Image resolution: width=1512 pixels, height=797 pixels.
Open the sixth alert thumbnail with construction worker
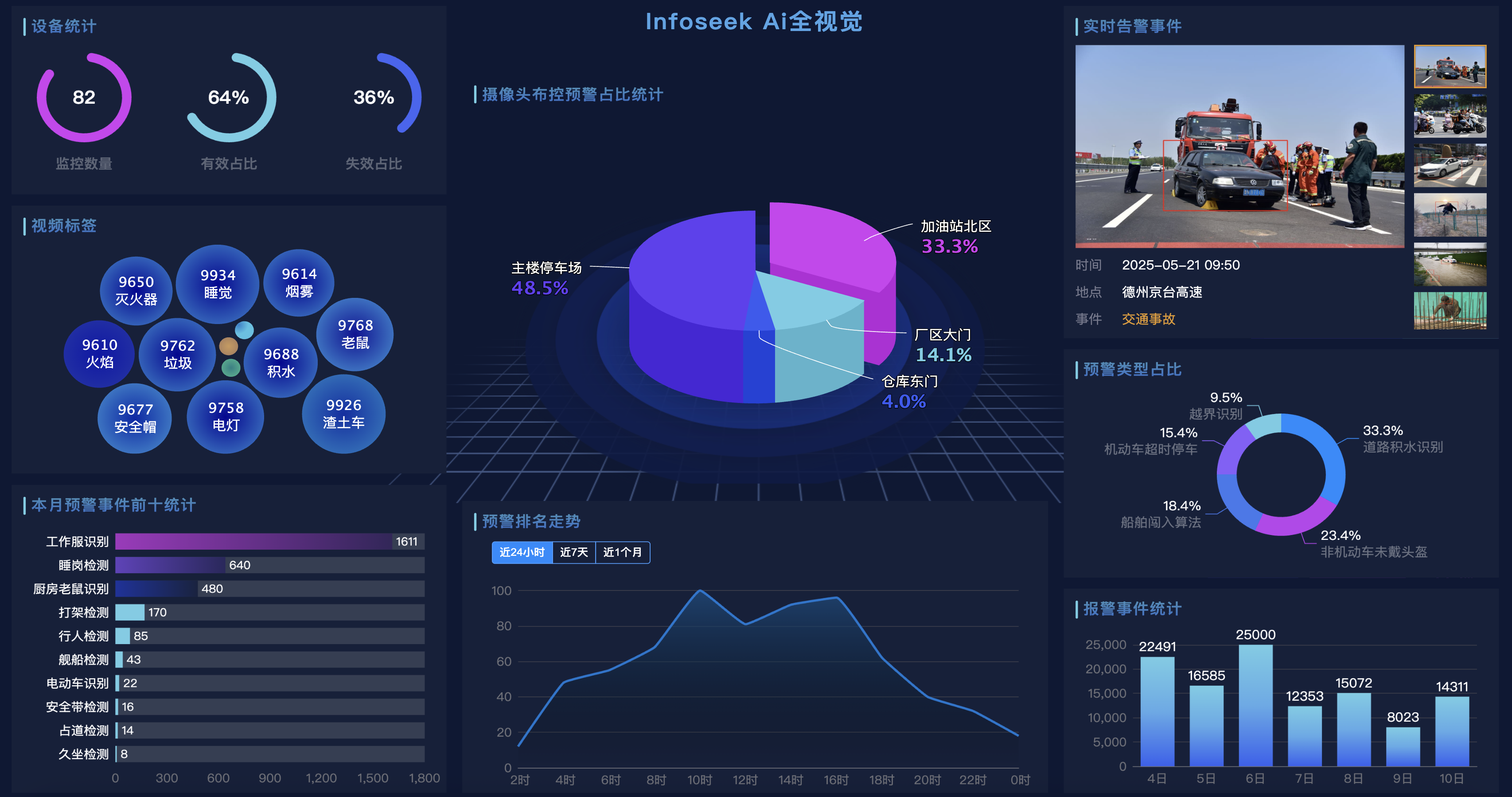pos(1450,311)
